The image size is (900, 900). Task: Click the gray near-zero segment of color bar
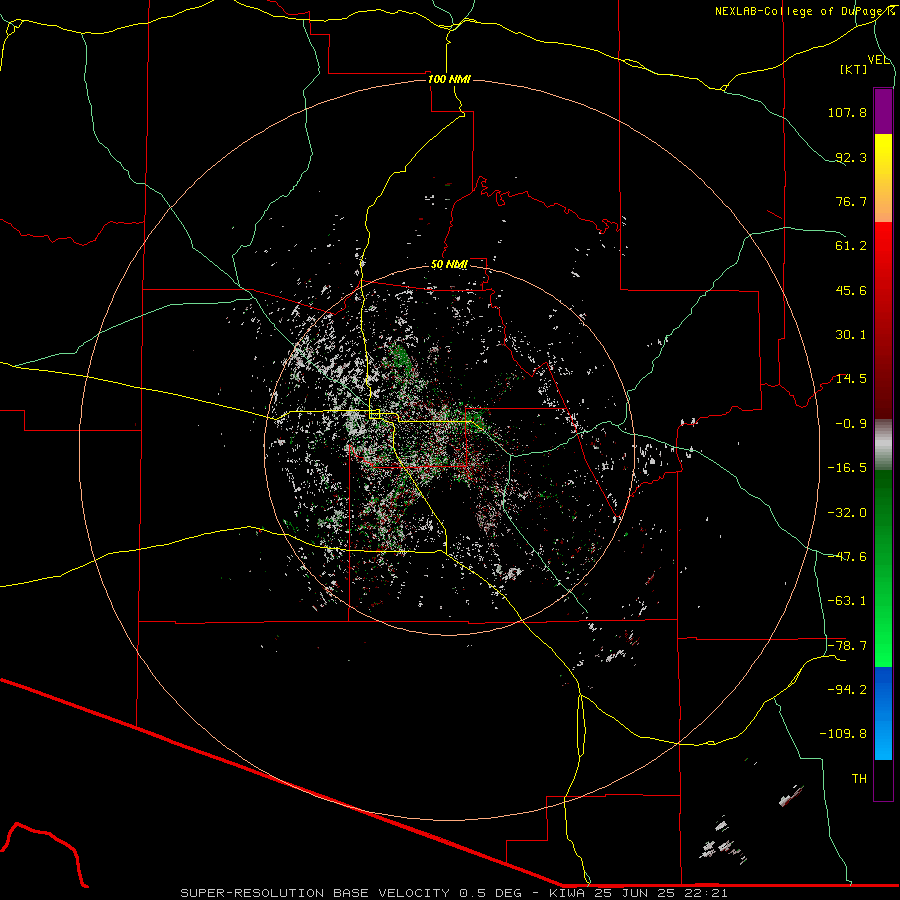coord(883,445)
